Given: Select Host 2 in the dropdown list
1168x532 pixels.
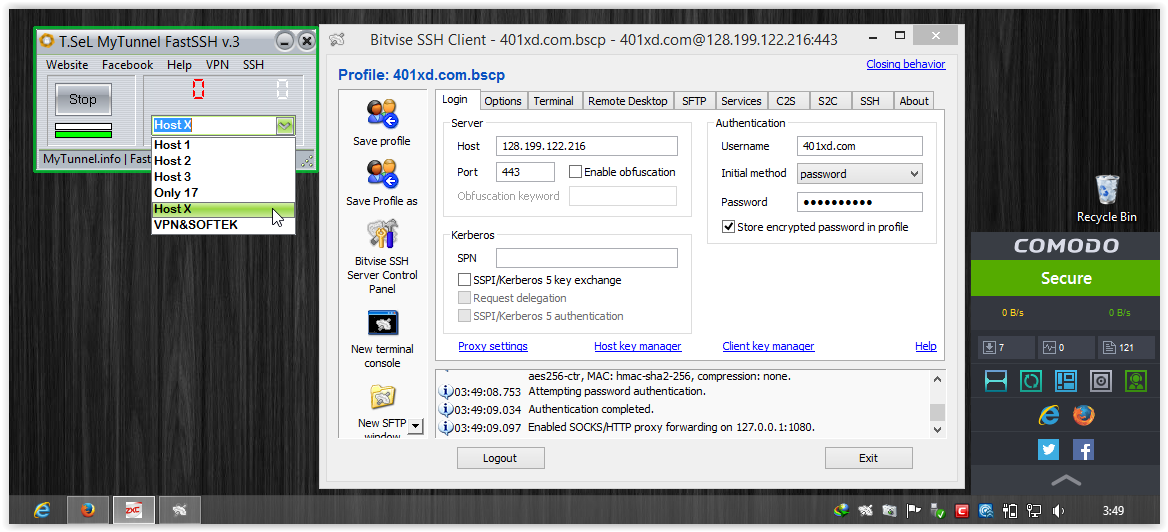Looking at the screenshot, I should click(223, 161).
